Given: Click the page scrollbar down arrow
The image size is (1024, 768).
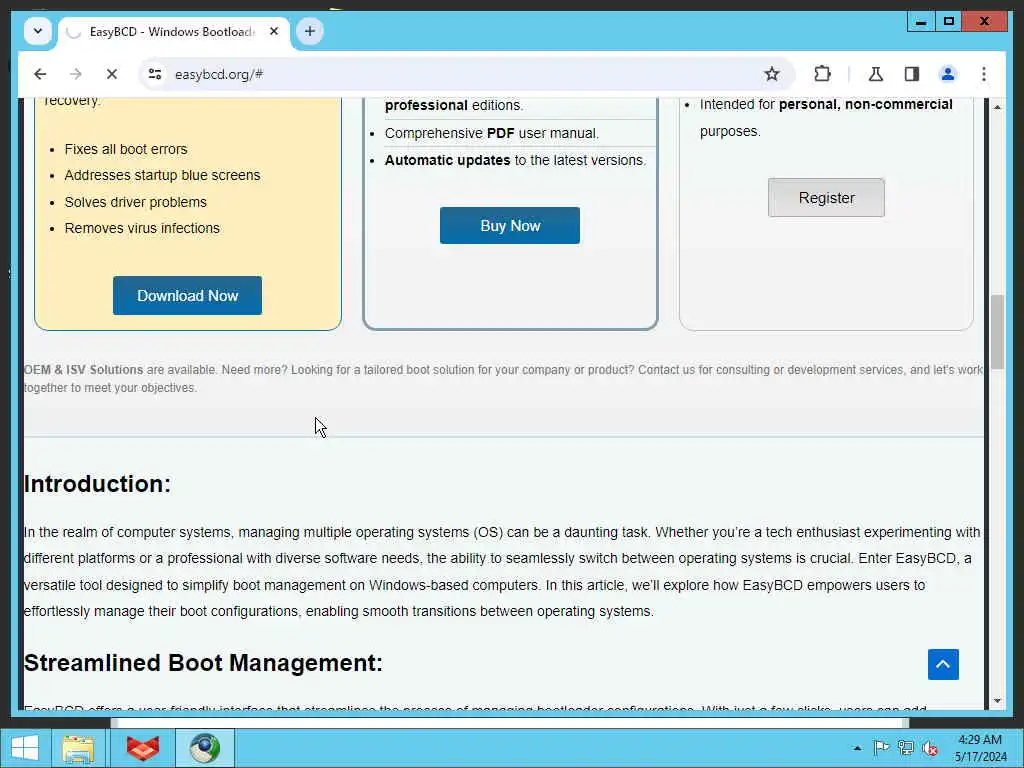Looking at the screenshot, I should pyautogui.click(x=997, y=701).
